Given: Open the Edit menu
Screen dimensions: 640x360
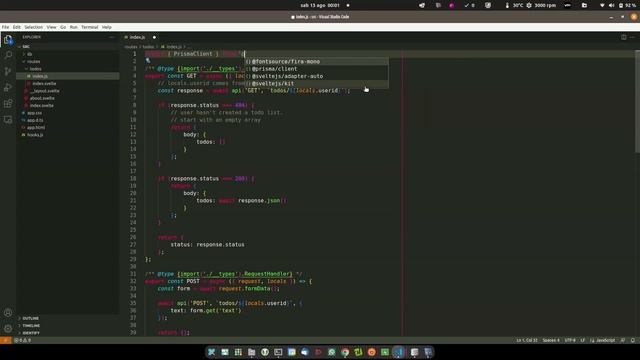Looking at the screenshot, I should pyautogui.click(x=16, y=27).
